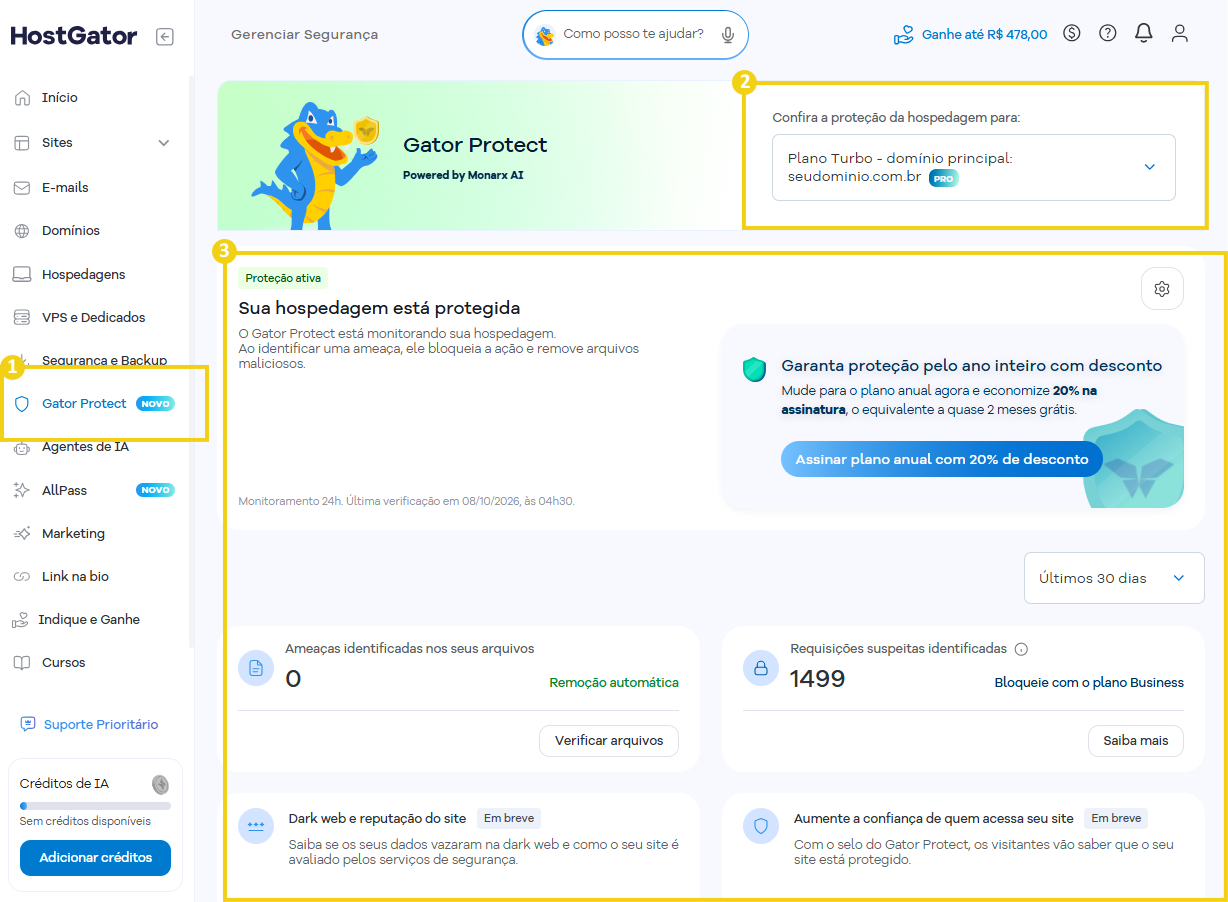Open notifications bell icon
Viewport: 1228px width, 902px height.
1144,33
